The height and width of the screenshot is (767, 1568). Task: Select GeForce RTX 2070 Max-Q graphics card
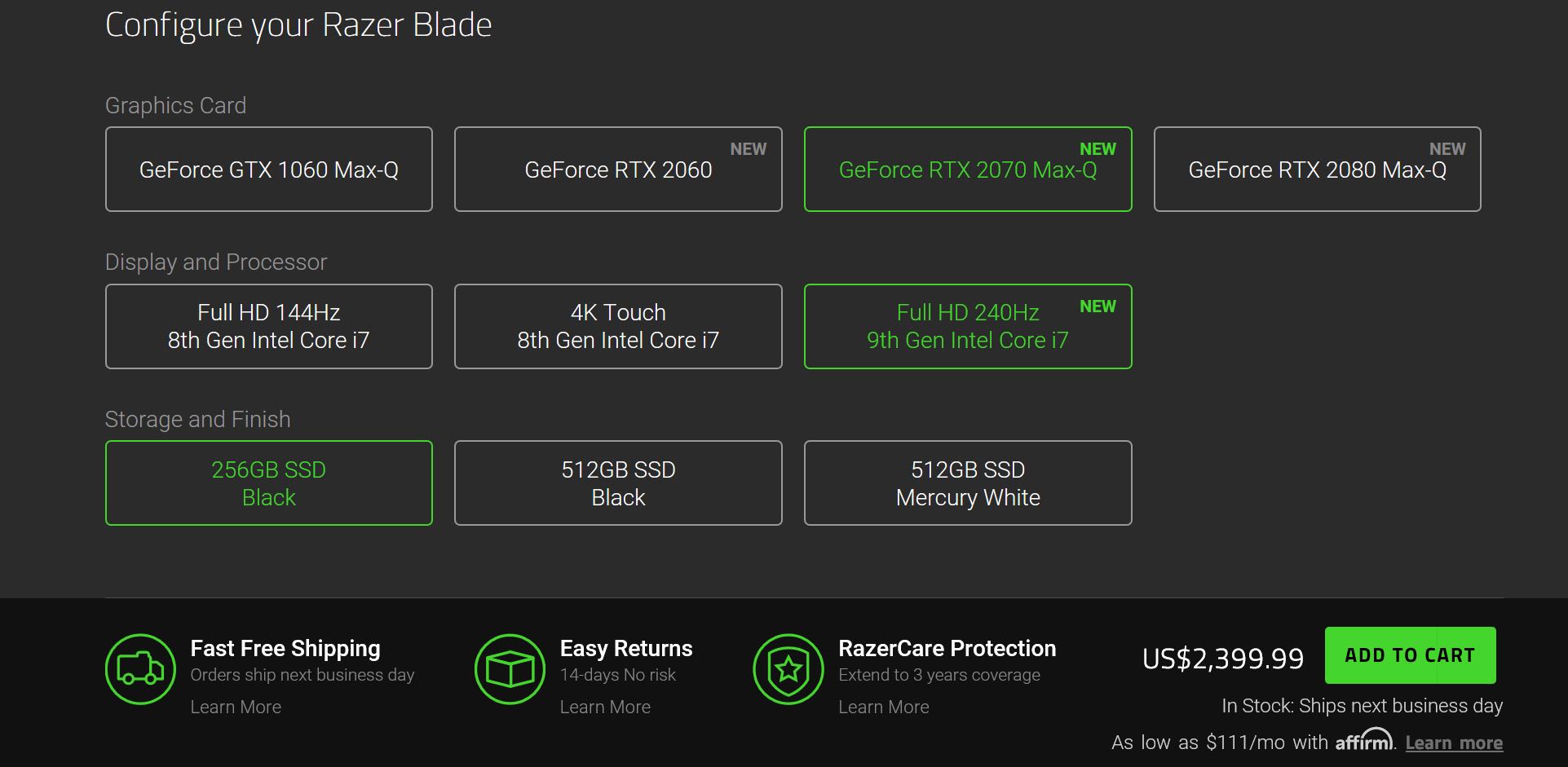(968, 170)
